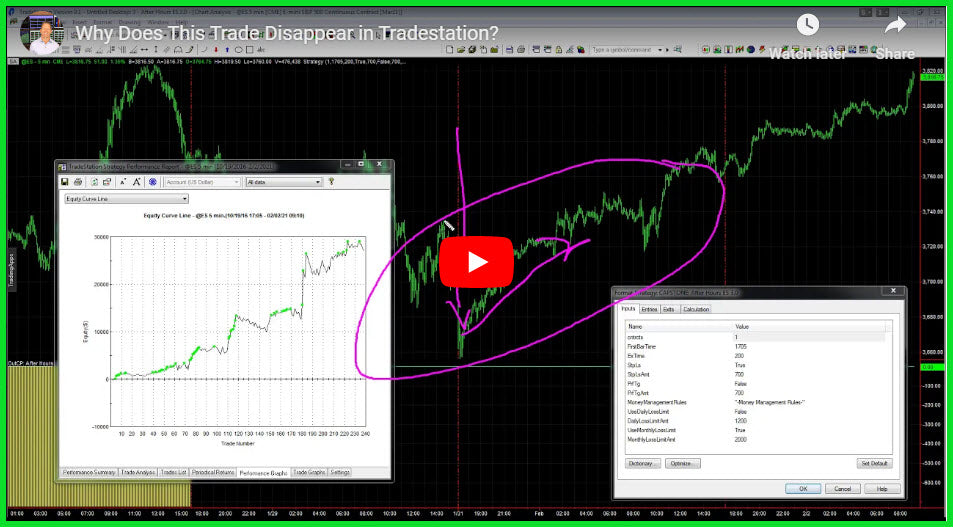This screenshot has width=953, height=527.
Task: Switch to Trade Analysis tab
Action: click(x=137, y=472)
